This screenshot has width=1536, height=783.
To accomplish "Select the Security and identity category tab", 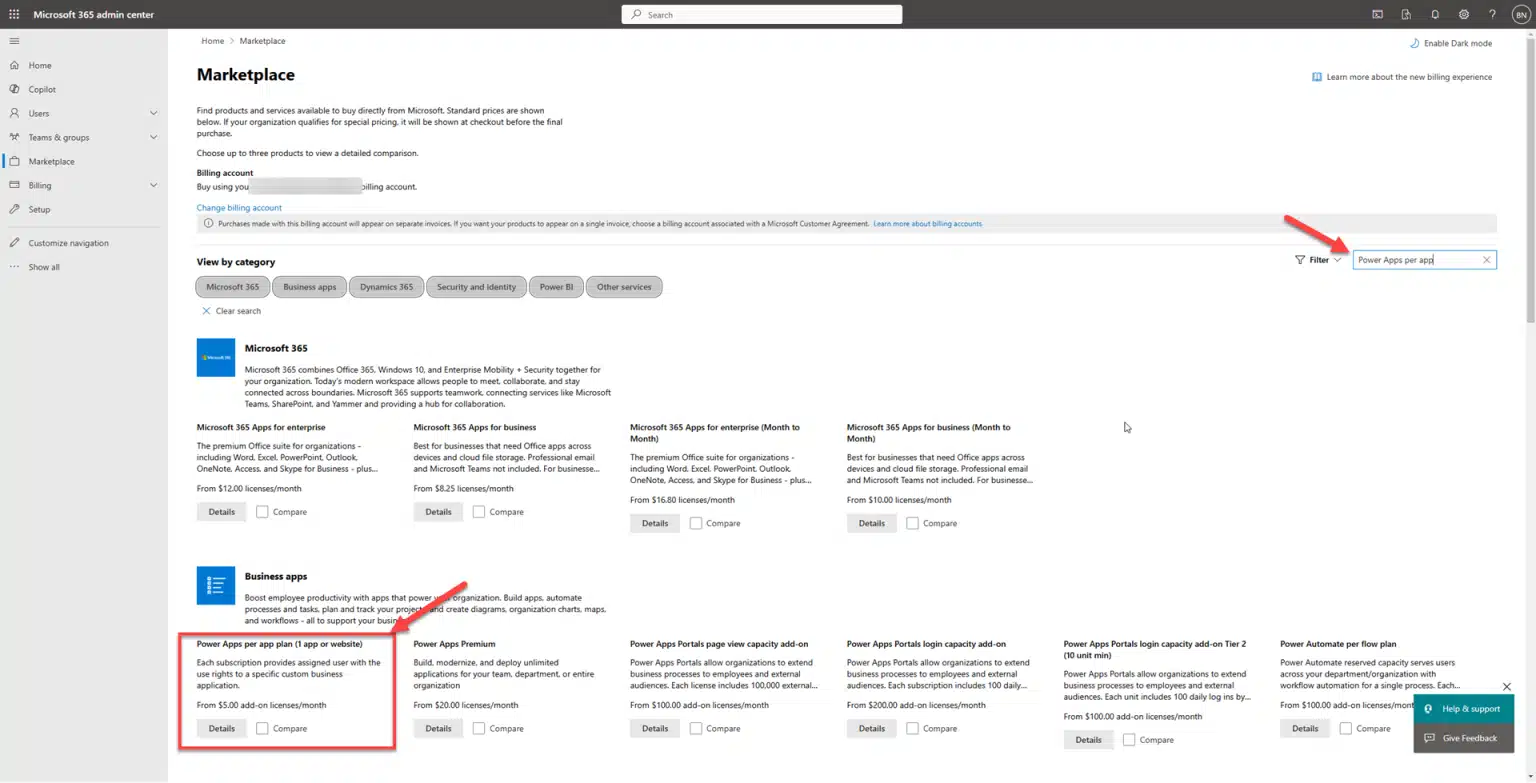I will click(x=476, y=287).
